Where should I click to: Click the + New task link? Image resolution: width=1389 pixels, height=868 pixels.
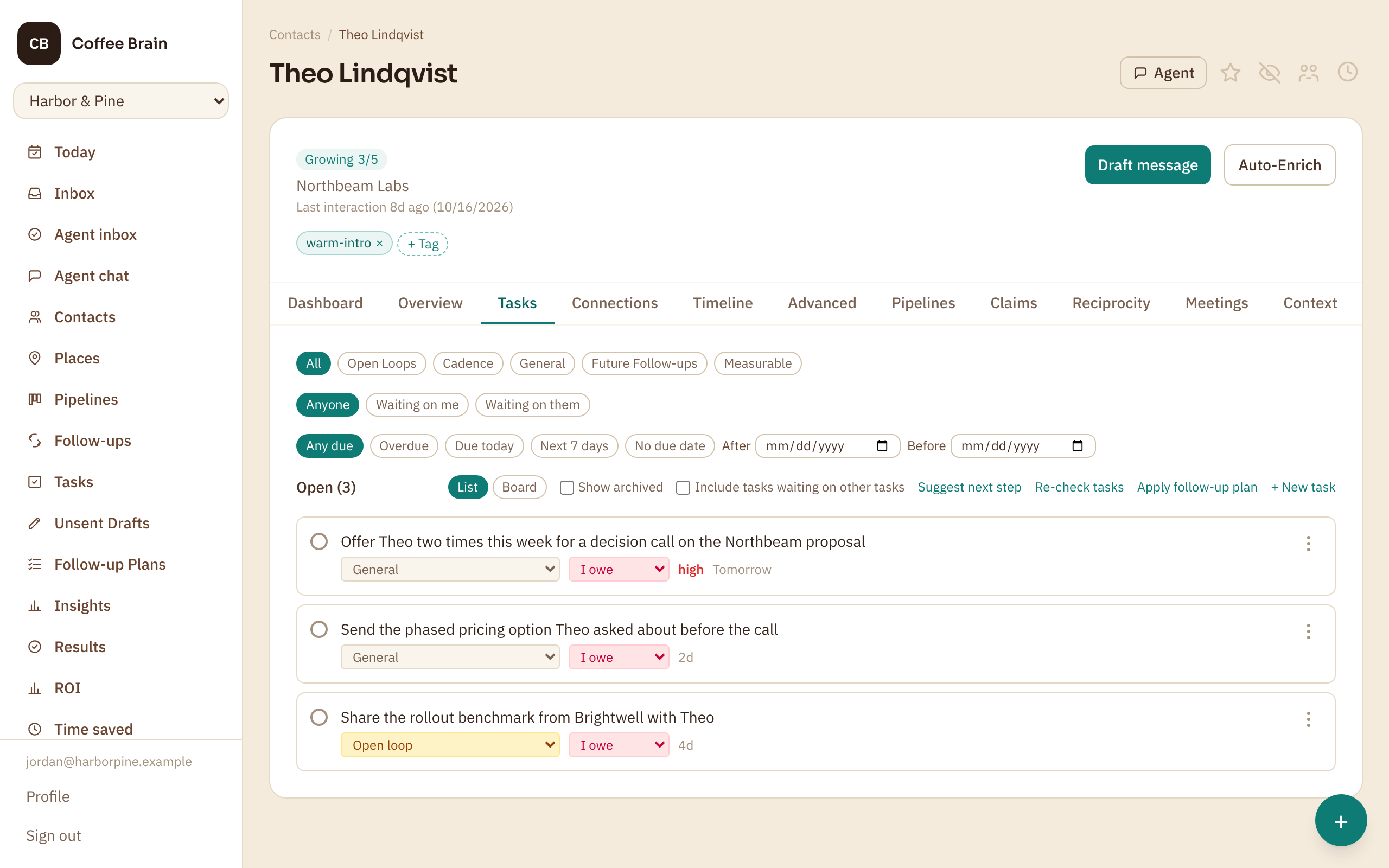point(1303,487)
